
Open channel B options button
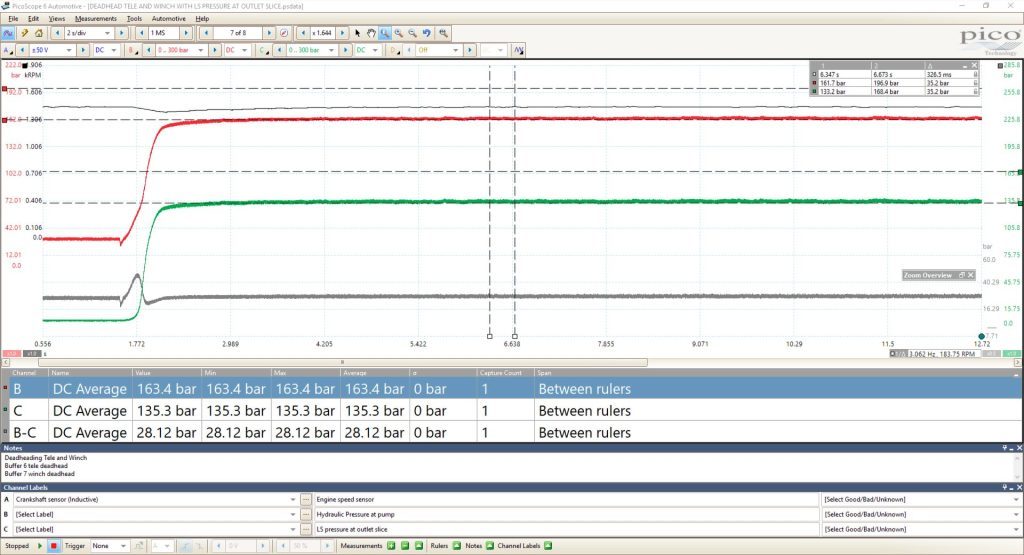click(133, 50)
